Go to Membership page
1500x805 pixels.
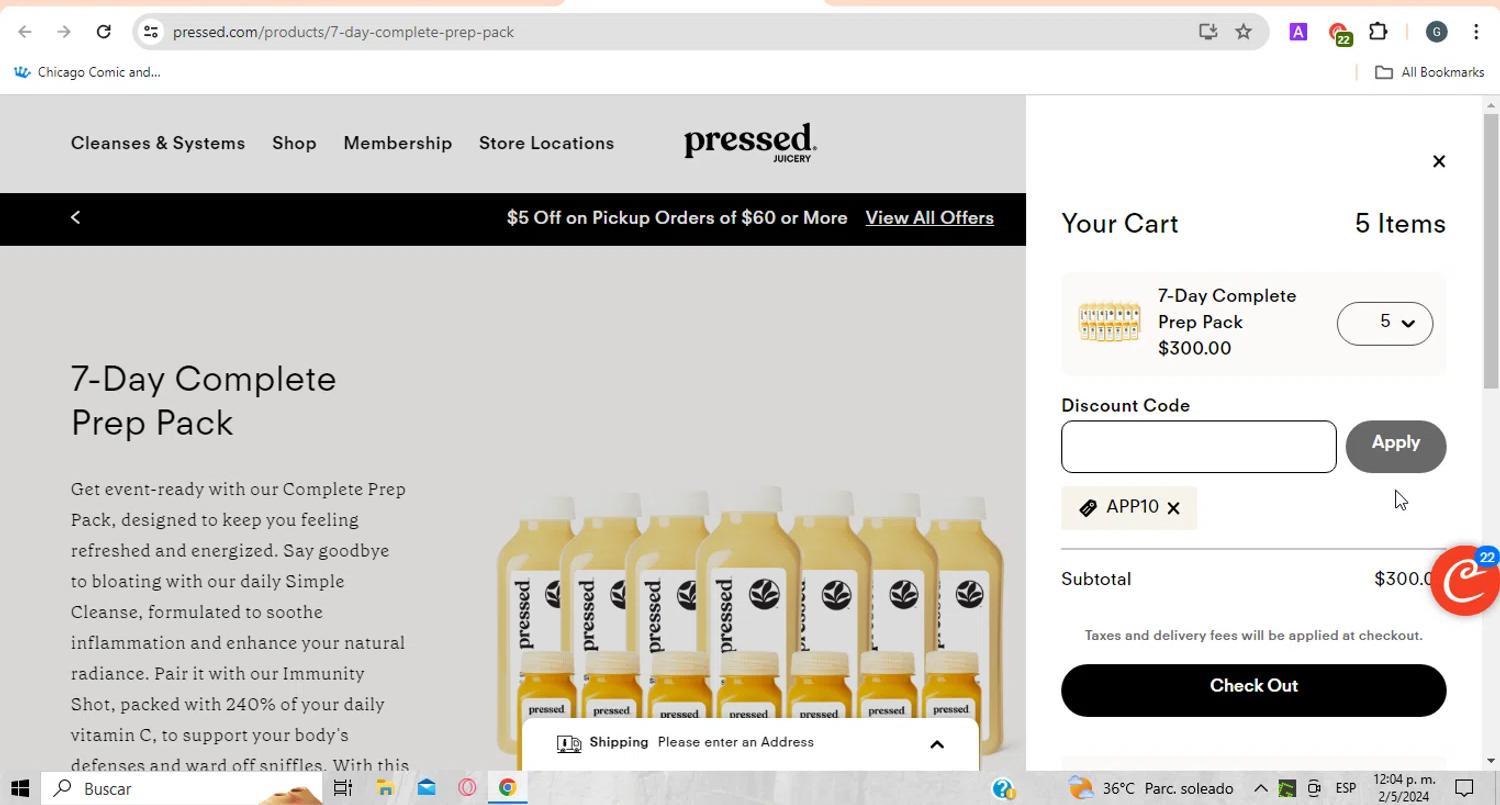click(397, 143)
